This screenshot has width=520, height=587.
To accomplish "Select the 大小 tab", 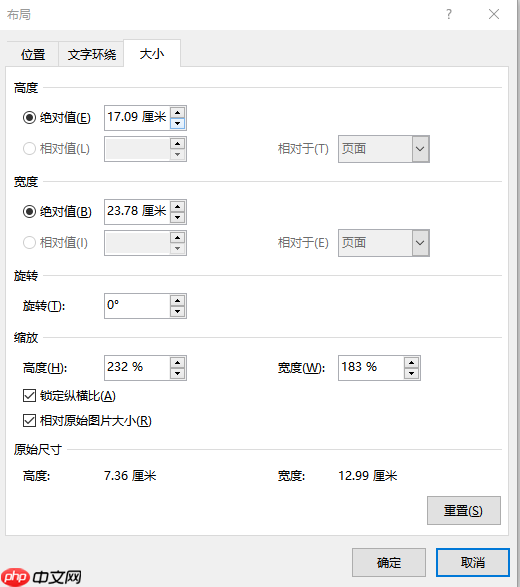I will tap(152, 54).
